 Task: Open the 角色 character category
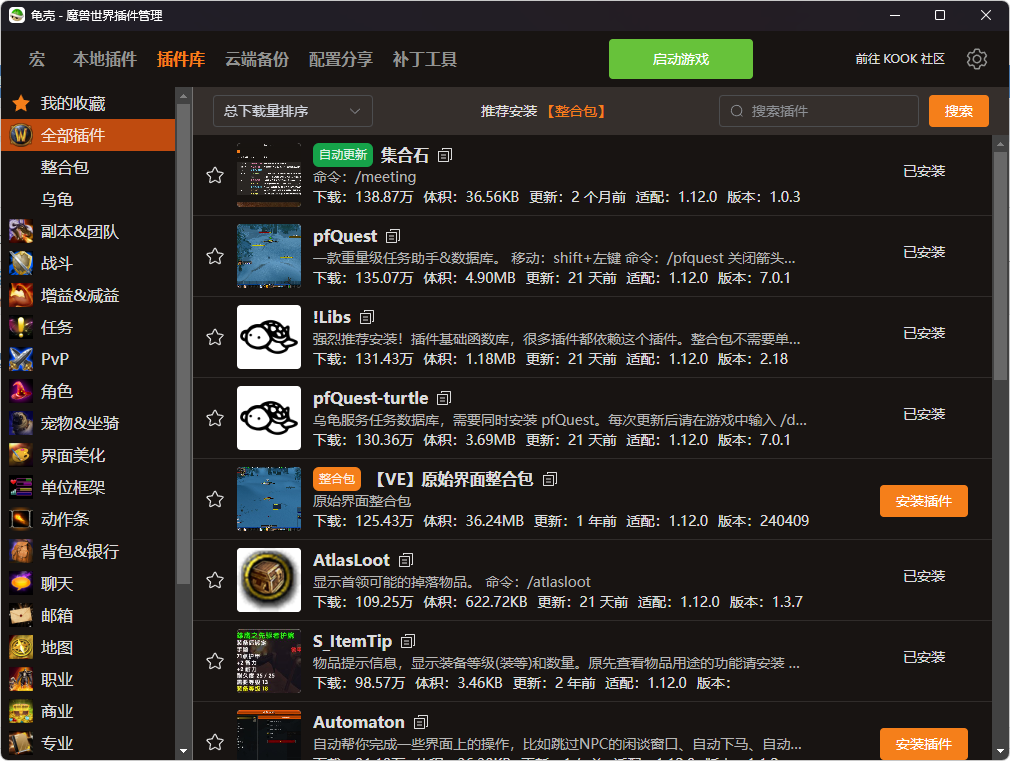[88, 391]
